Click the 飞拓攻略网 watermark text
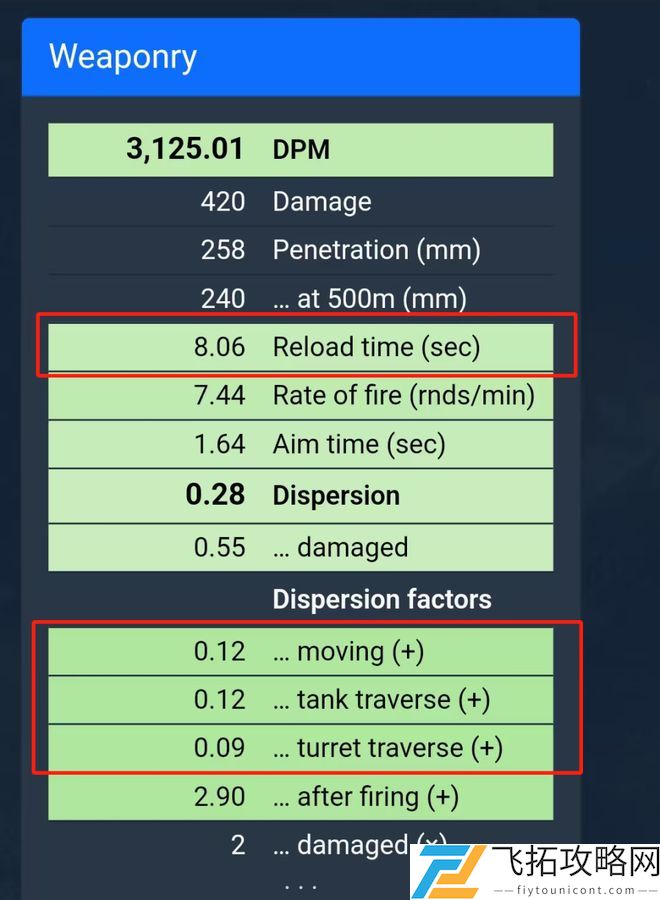This screenshot has width=660, height=900. click(x=576, y=861)
